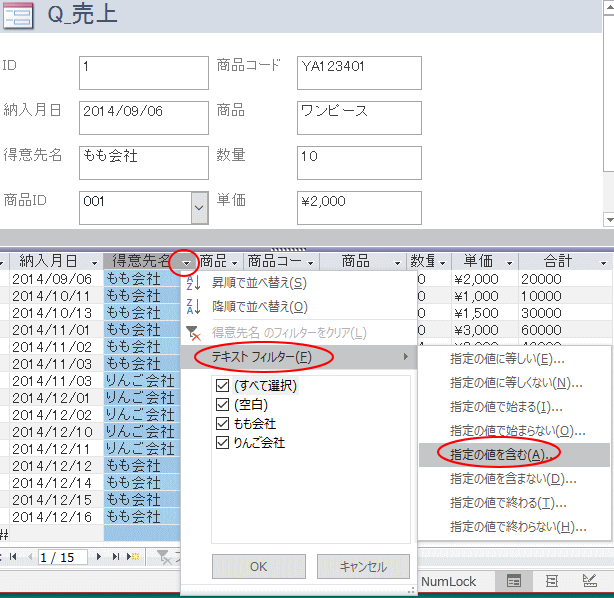
Task: Open 合計 column filter dropdown arrow
Action: click(603, 263)
